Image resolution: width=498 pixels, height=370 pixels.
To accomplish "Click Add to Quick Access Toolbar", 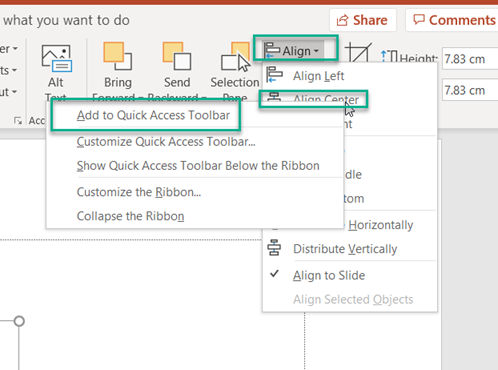I will [x=195, y=115].
